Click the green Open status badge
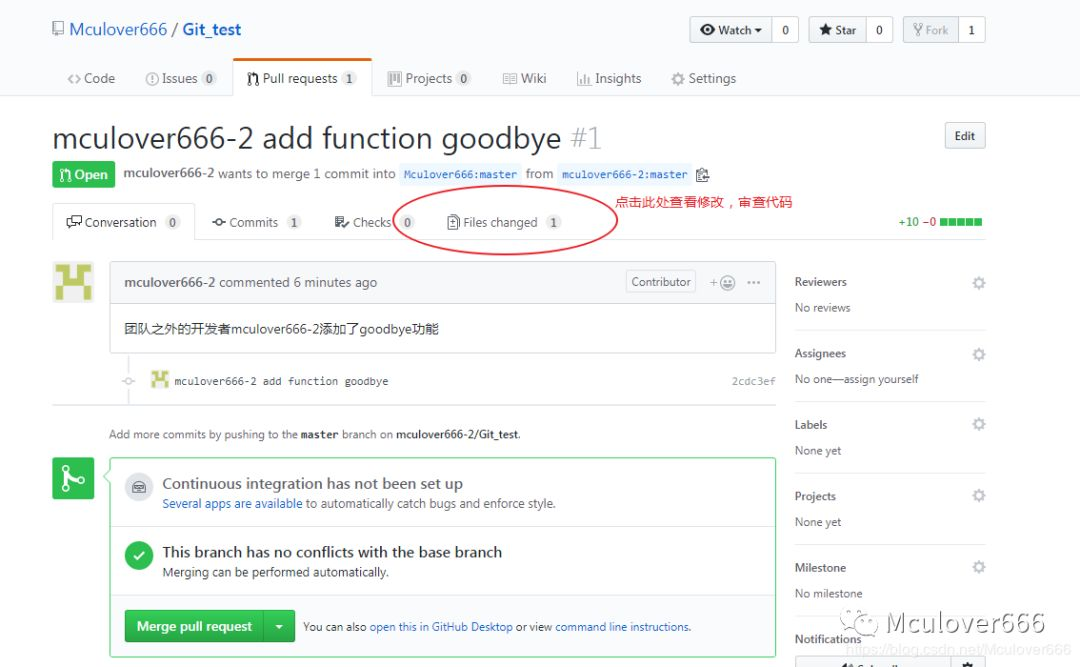 point(83,174)
